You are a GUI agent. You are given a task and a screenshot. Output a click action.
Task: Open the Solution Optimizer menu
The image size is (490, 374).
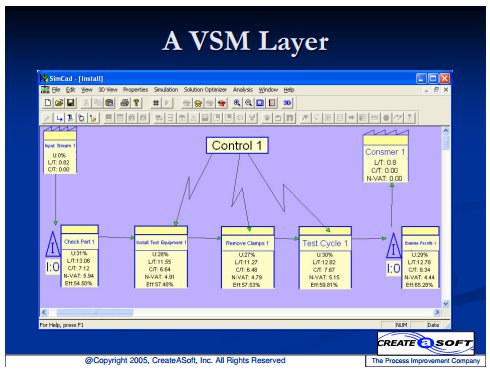205,90
